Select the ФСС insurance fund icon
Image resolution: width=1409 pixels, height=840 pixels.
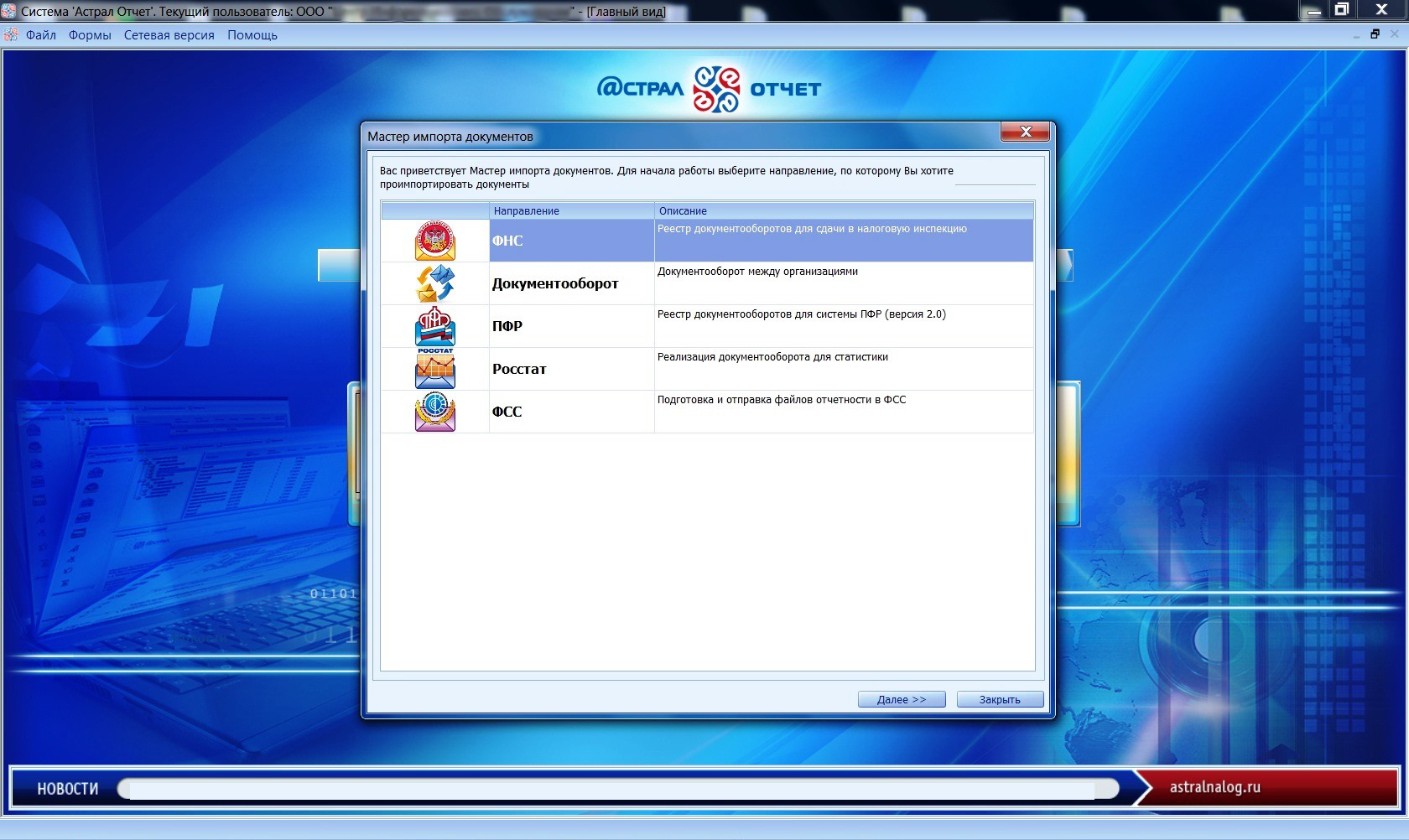click(435, 412)
